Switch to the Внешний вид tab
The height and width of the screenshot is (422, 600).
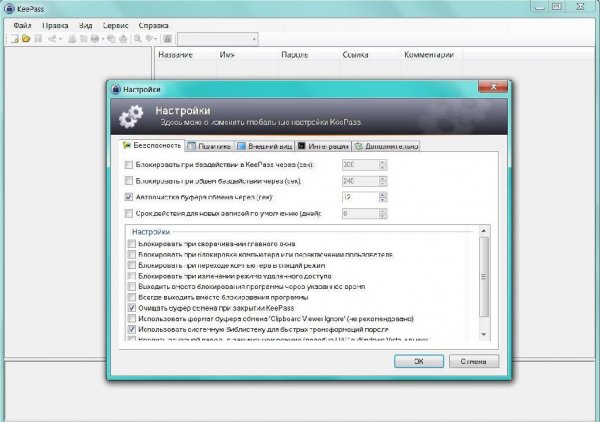265,146
